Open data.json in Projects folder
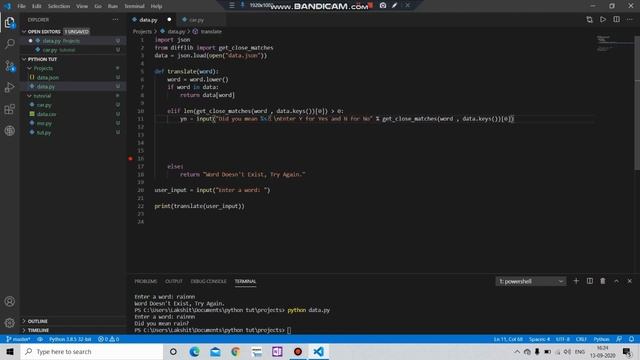This screenshot has height=360, width=640. point(48,77)
